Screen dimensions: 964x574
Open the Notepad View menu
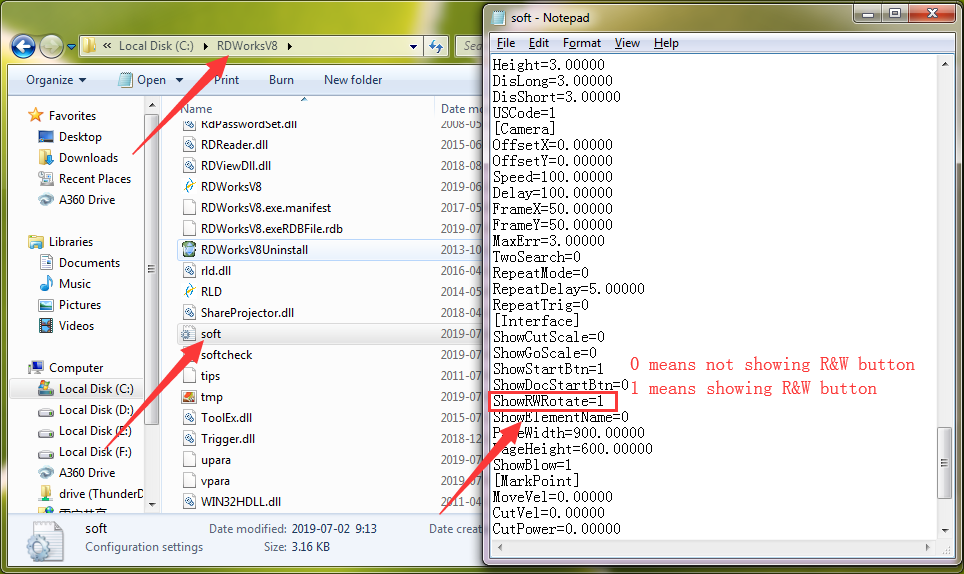627,43
